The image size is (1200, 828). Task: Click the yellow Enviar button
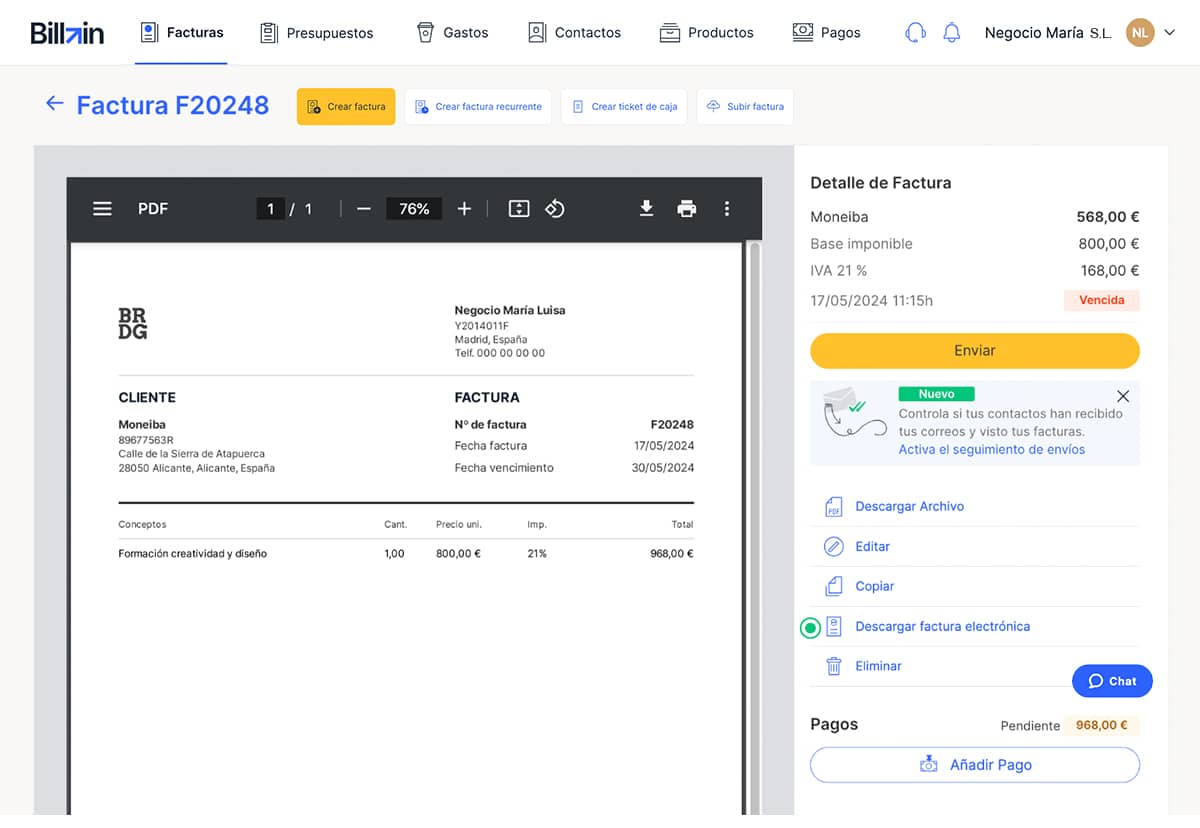(975, 351)
